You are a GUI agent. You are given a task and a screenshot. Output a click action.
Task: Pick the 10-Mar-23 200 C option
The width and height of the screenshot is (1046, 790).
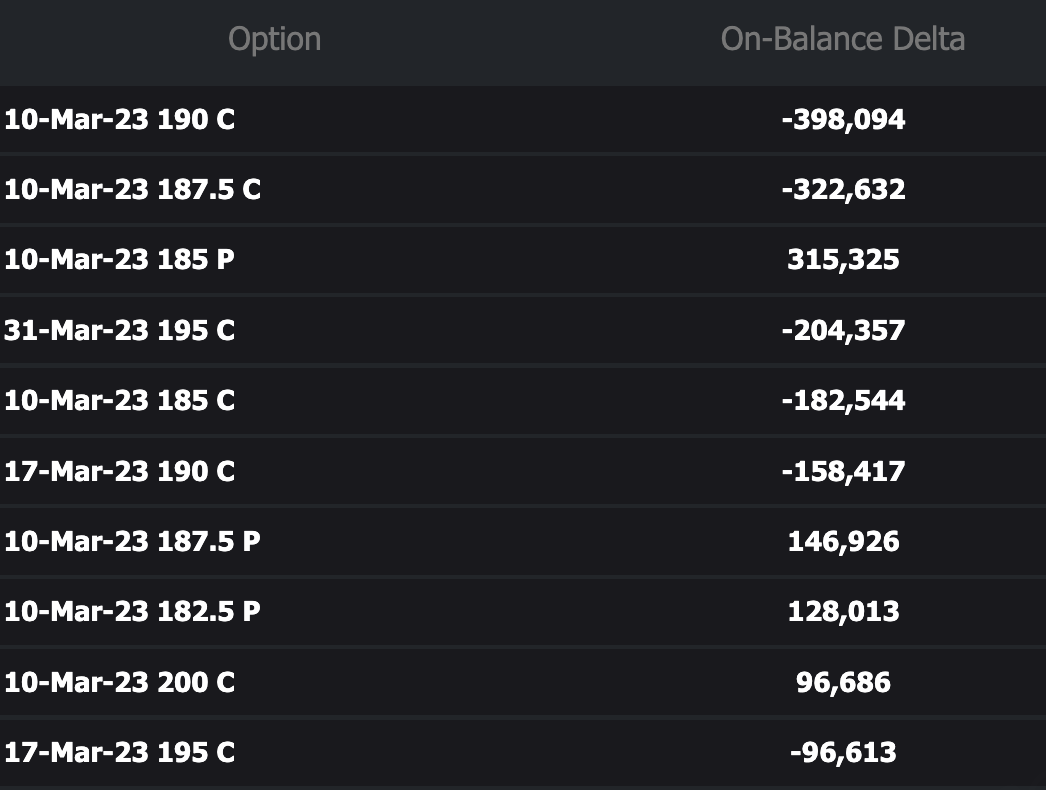(x=120, y=683)
